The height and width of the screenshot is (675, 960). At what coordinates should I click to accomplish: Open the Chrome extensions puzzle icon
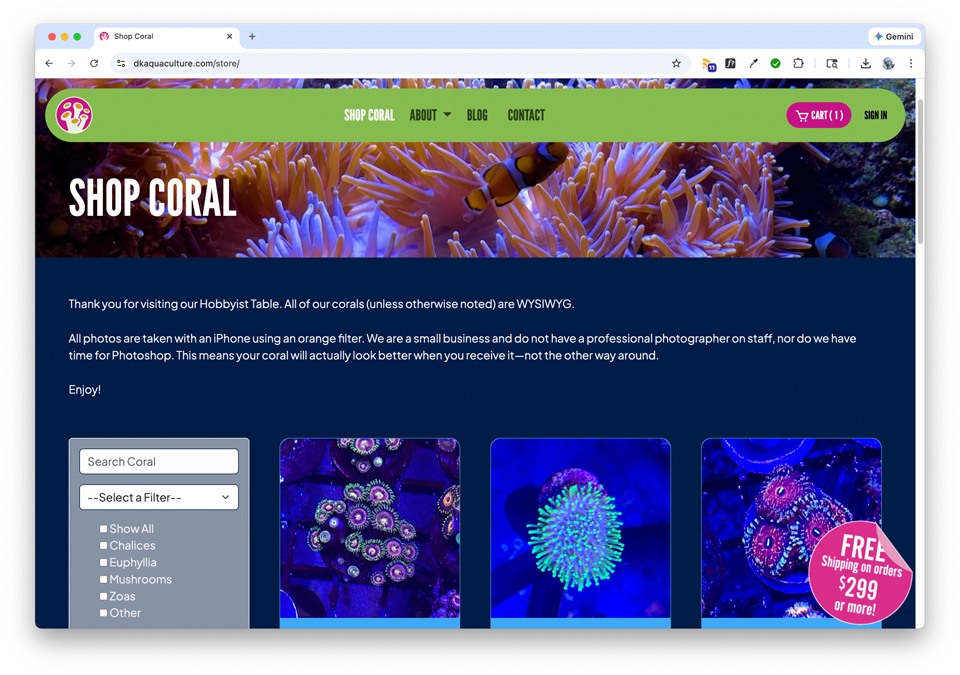(798, 63)
